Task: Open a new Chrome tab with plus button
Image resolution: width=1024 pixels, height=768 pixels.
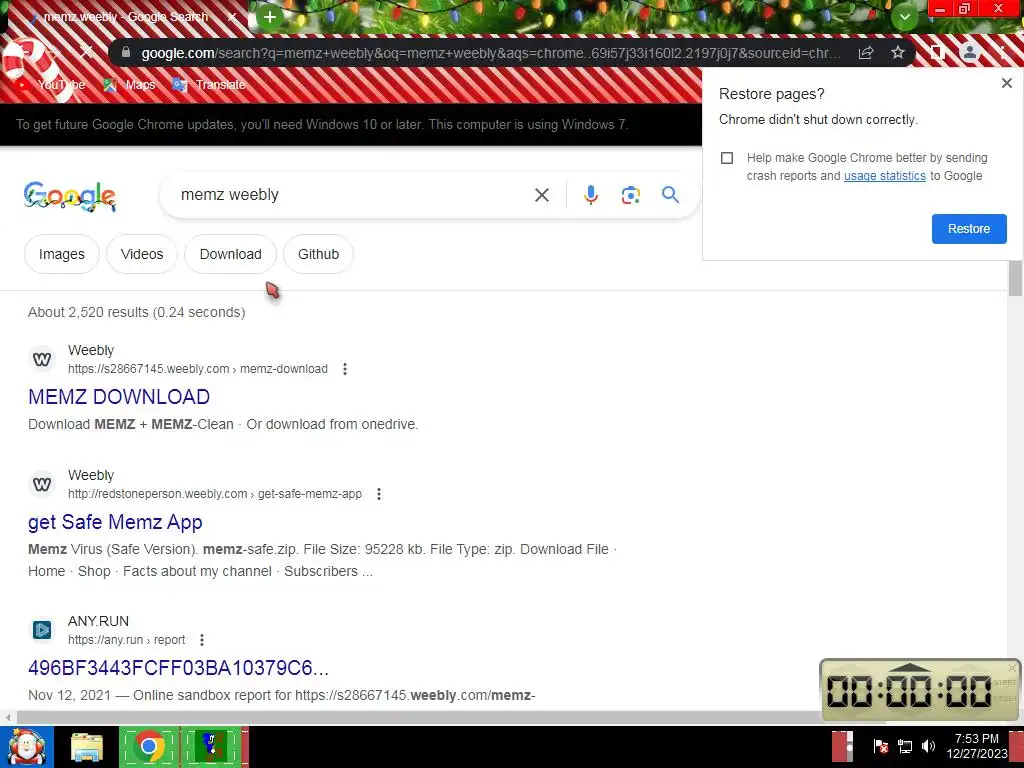Action: [x=270, y=18]
